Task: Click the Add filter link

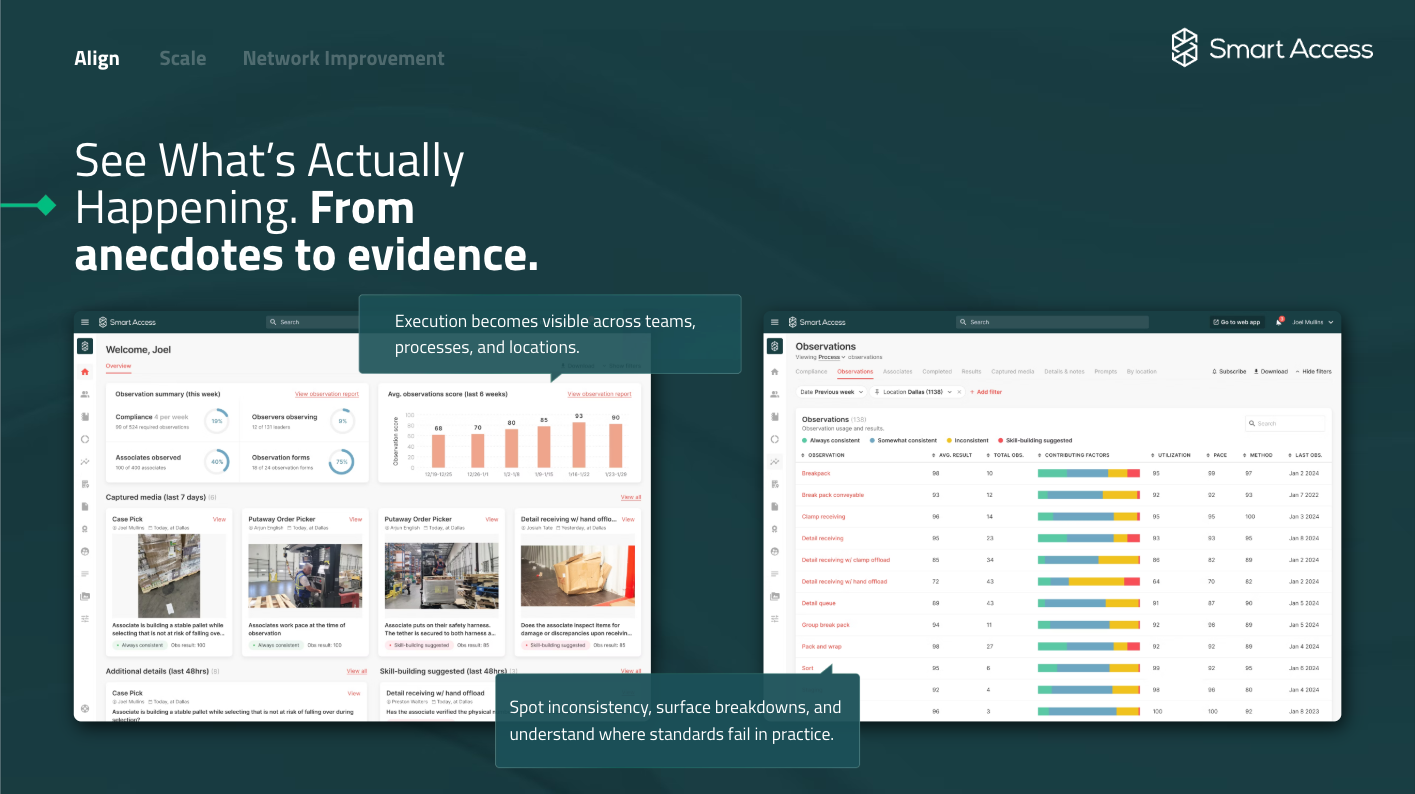Action: 986,392
